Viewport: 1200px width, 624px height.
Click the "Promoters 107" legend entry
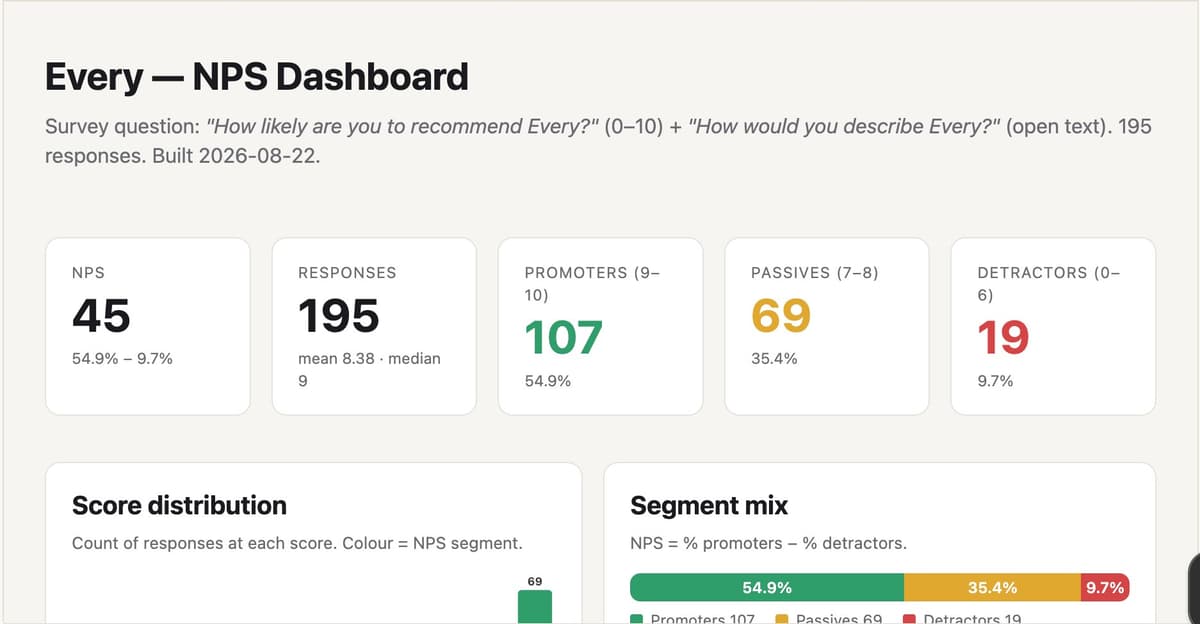(x=693, y=619)
